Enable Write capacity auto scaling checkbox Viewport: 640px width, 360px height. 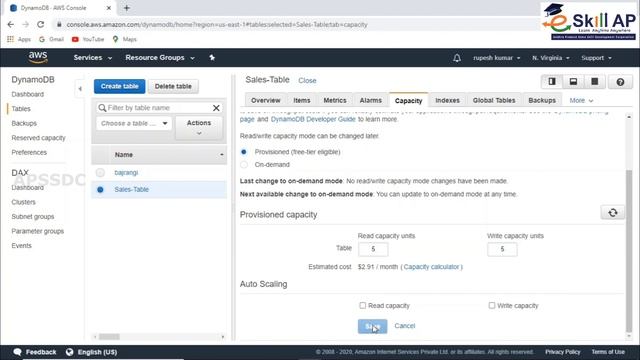click(492, 305)
